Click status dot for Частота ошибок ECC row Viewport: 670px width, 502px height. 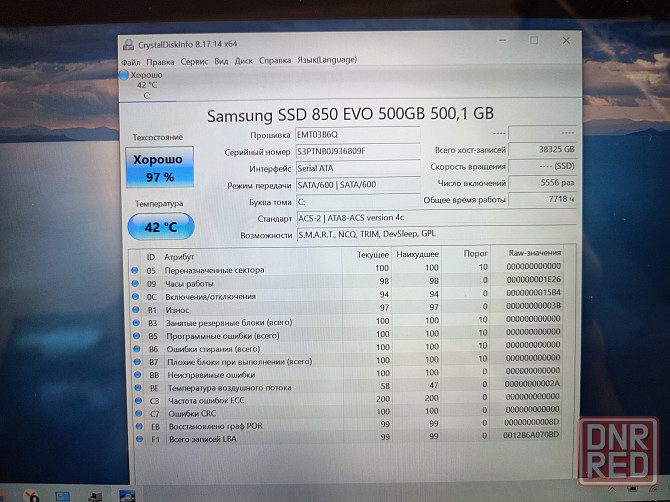point(138,400)
